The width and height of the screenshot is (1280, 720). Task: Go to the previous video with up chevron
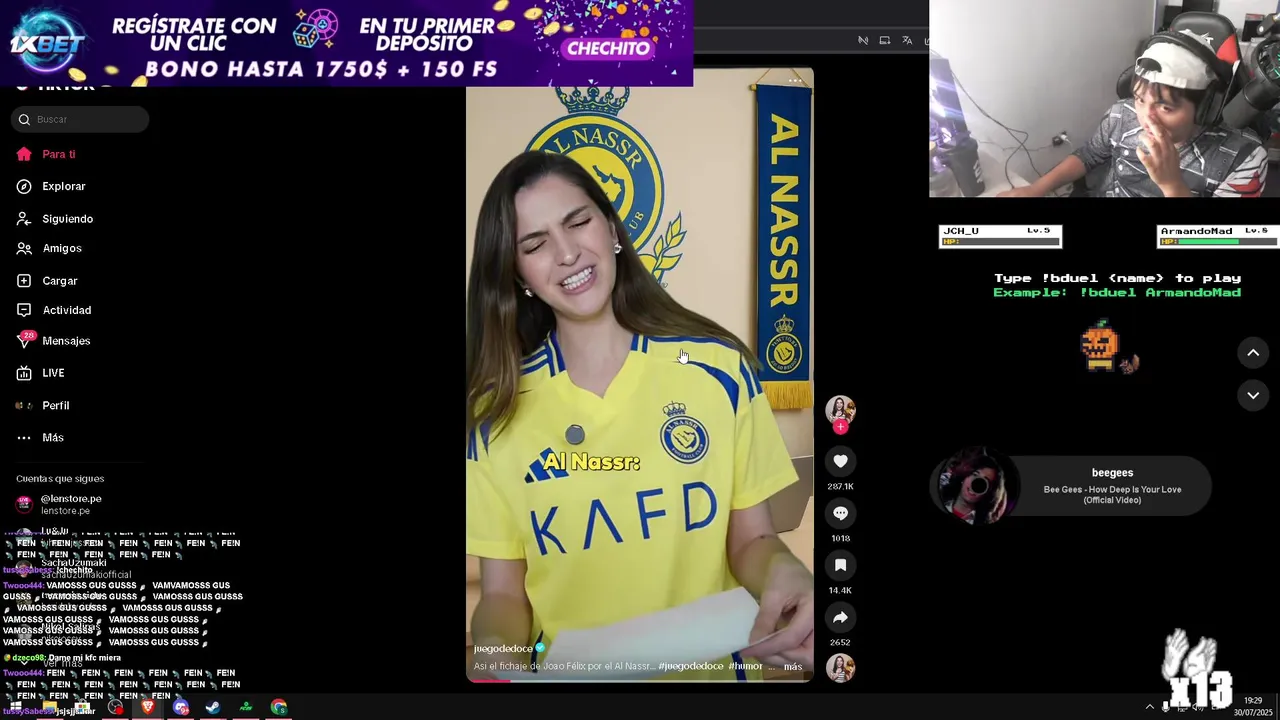(x=1253, y=353)
